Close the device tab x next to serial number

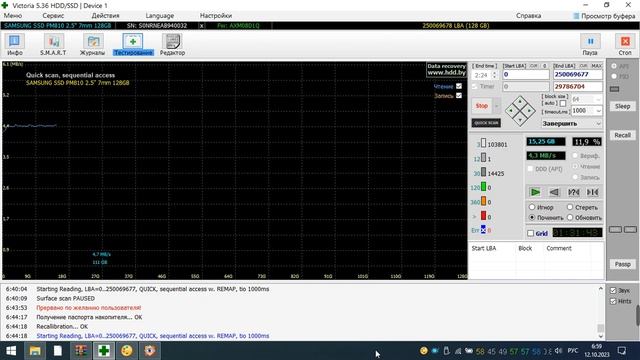coord(201,26)
